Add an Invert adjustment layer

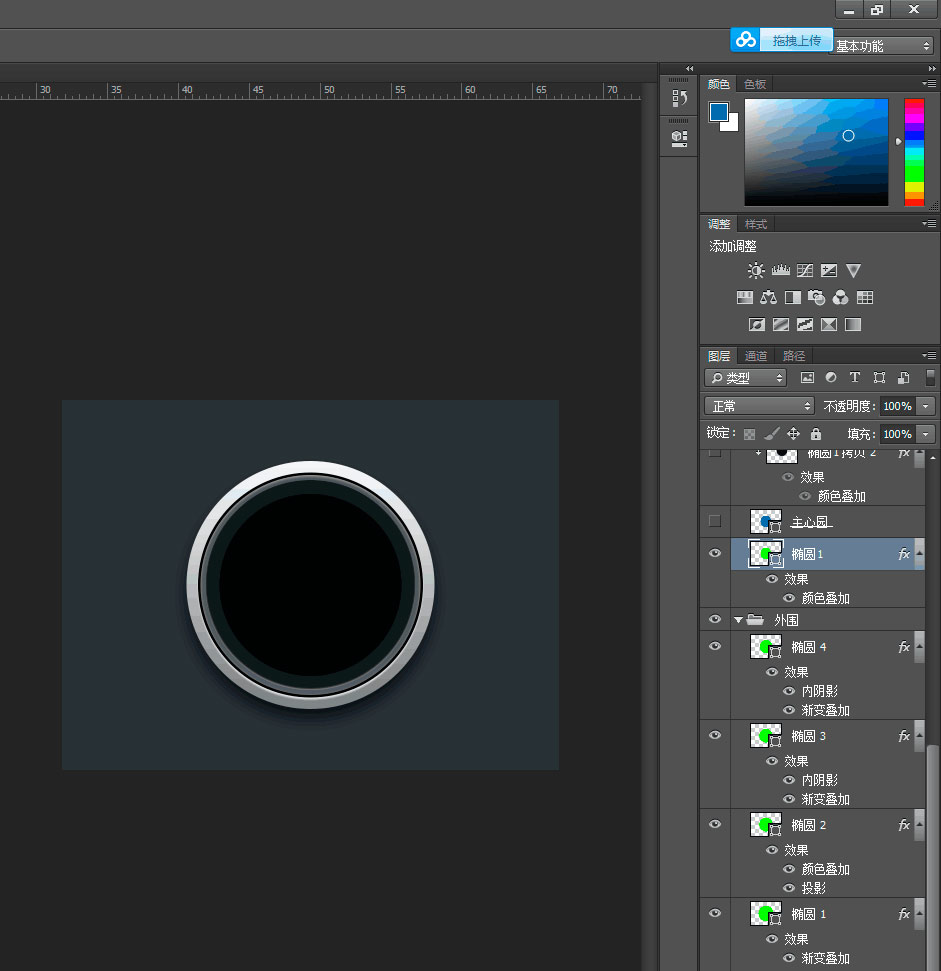[x=757, y=324]
